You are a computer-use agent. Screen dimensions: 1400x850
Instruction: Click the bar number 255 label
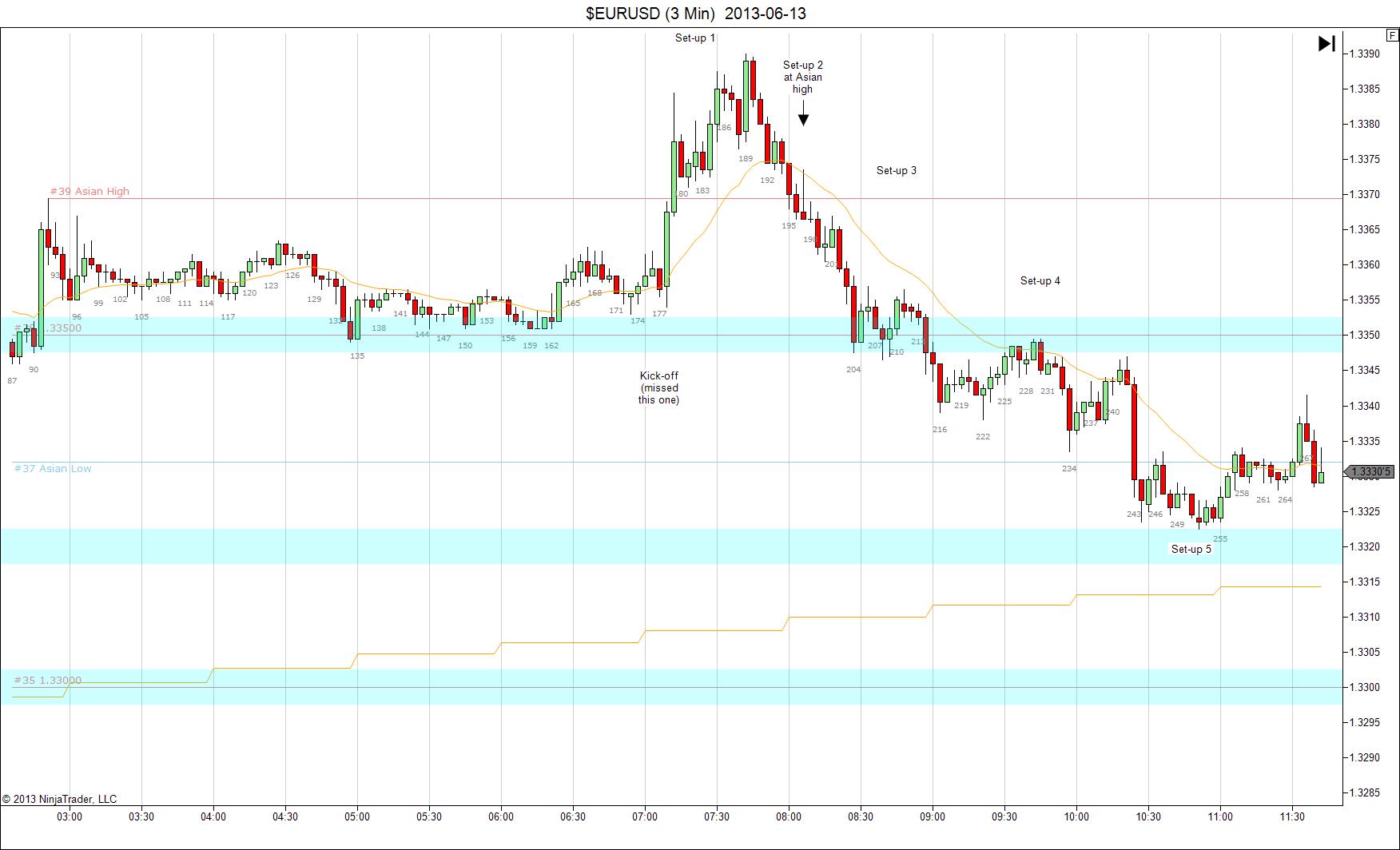pyautogui.click(x=1220, y=539)
